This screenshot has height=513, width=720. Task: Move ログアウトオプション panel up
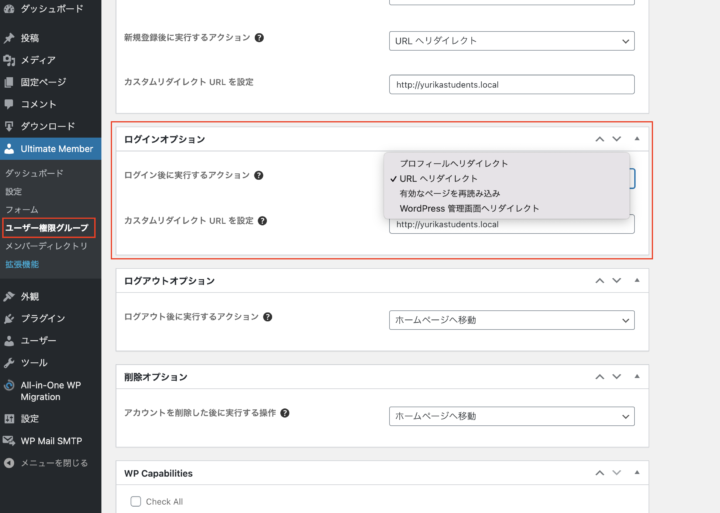600,281
